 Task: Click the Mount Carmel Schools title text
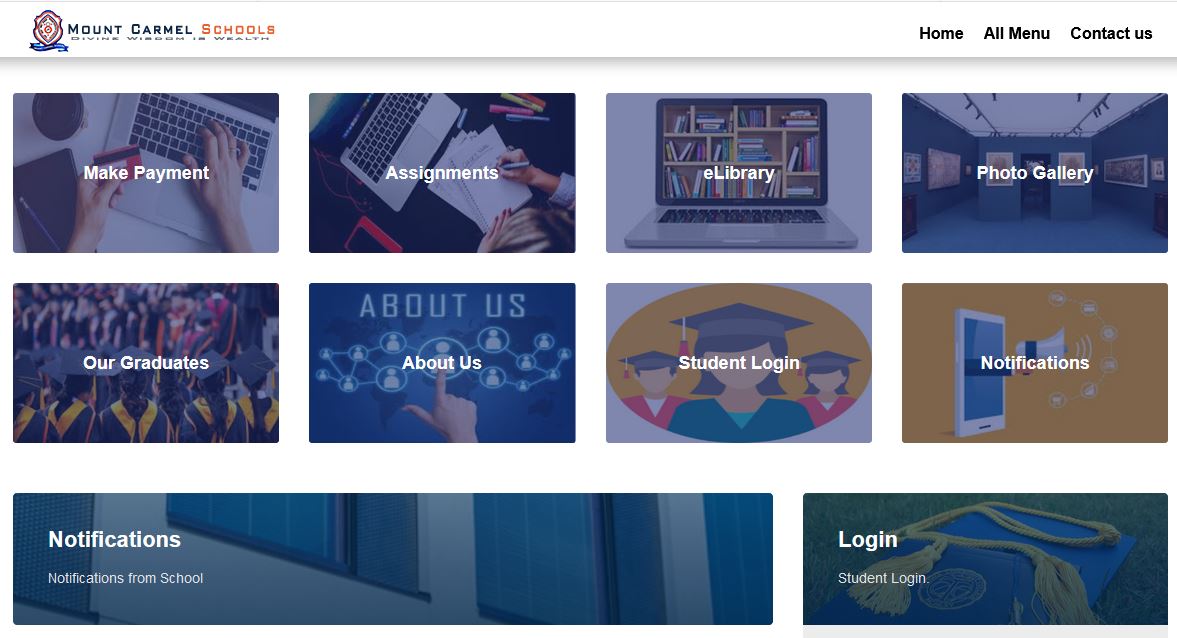click(171, 30)
